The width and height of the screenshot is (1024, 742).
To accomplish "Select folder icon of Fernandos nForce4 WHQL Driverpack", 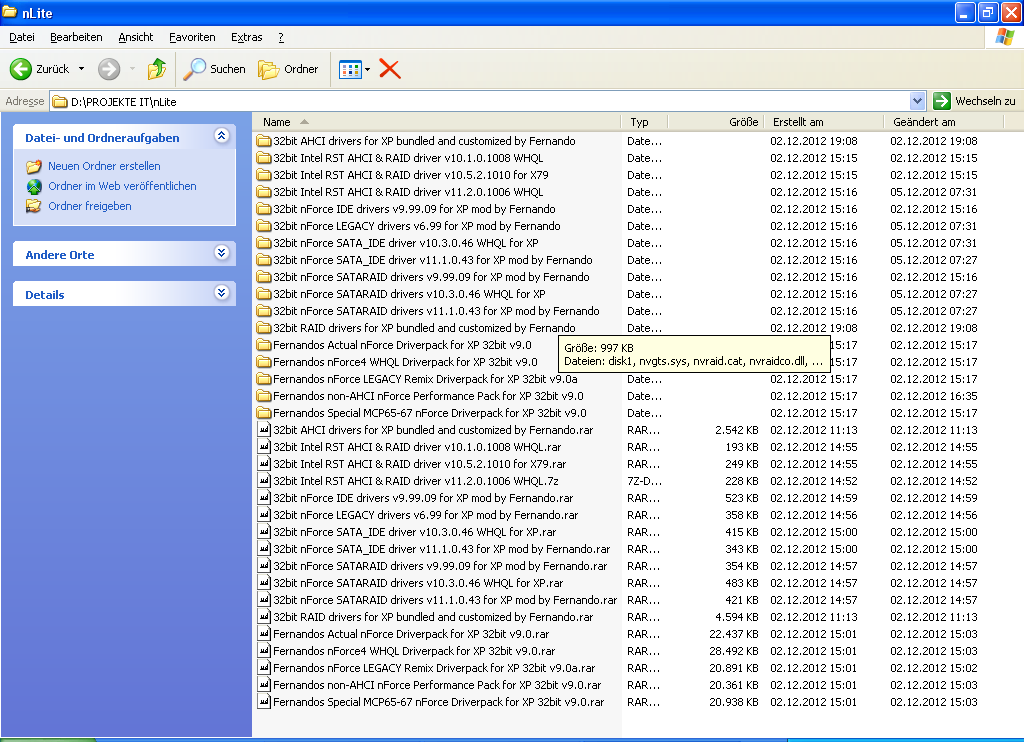I will point(264,362).
